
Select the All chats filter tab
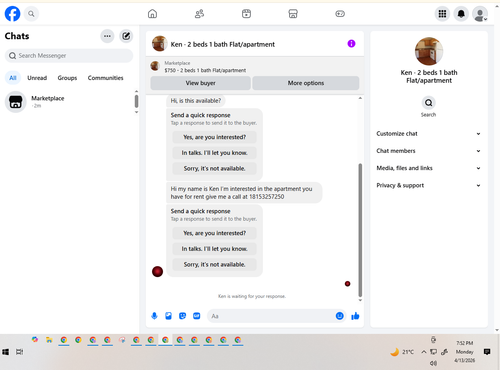pyautogui.click(x=13, y=78)
